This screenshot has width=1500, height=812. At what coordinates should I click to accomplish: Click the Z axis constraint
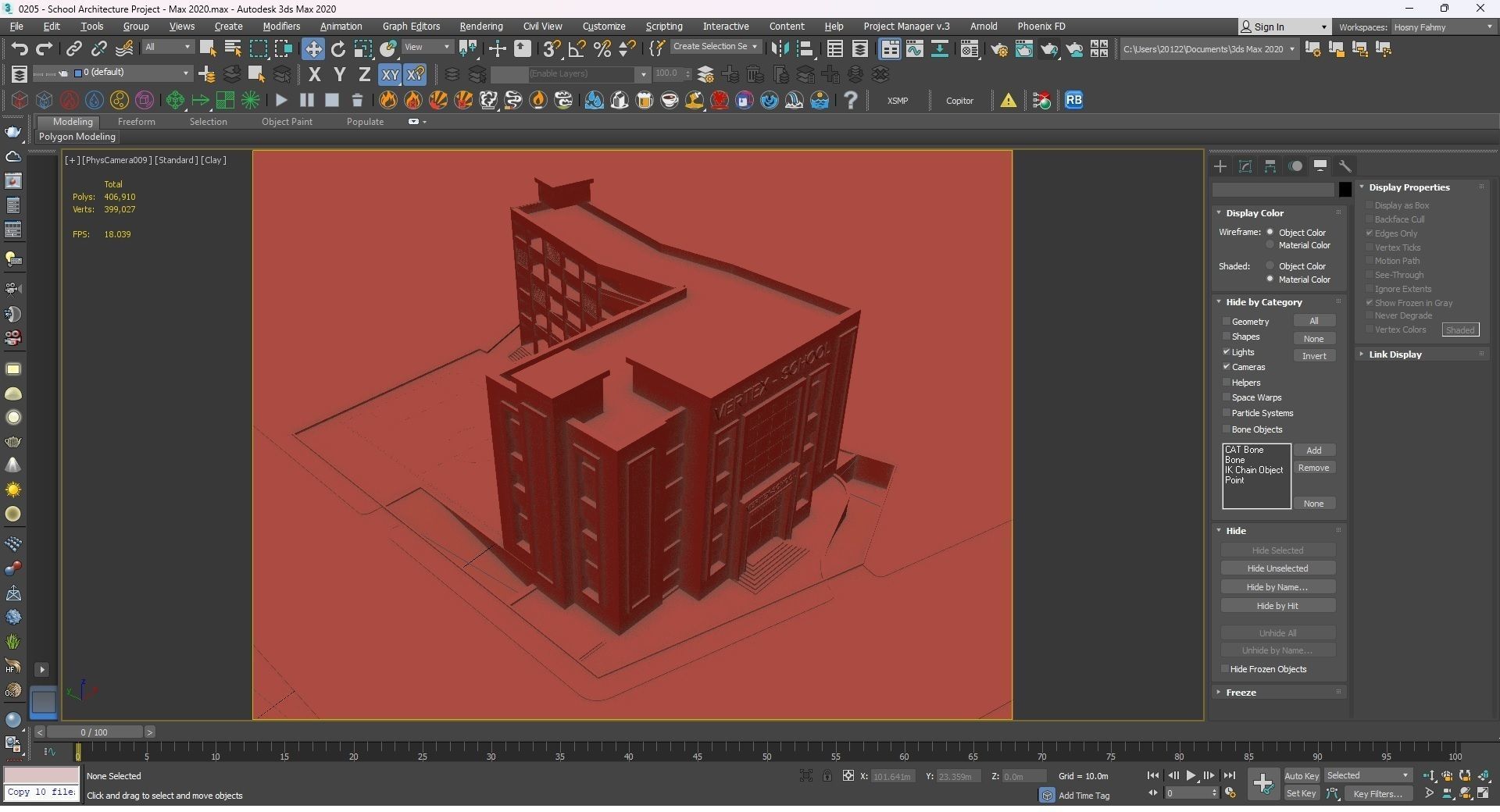tap(364, 74)
